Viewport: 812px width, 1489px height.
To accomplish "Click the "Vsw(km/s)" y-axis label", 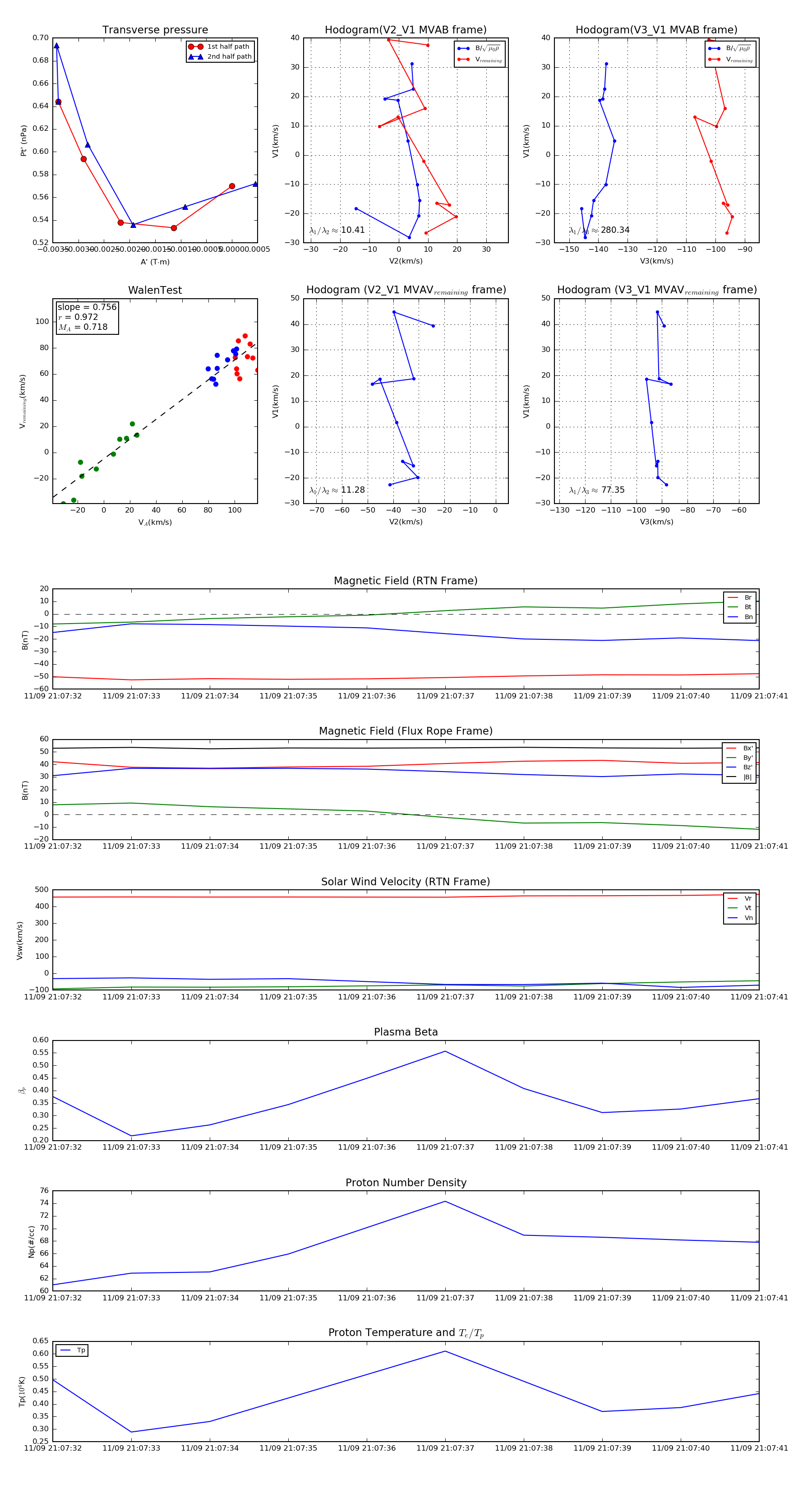I will point(20,941).
